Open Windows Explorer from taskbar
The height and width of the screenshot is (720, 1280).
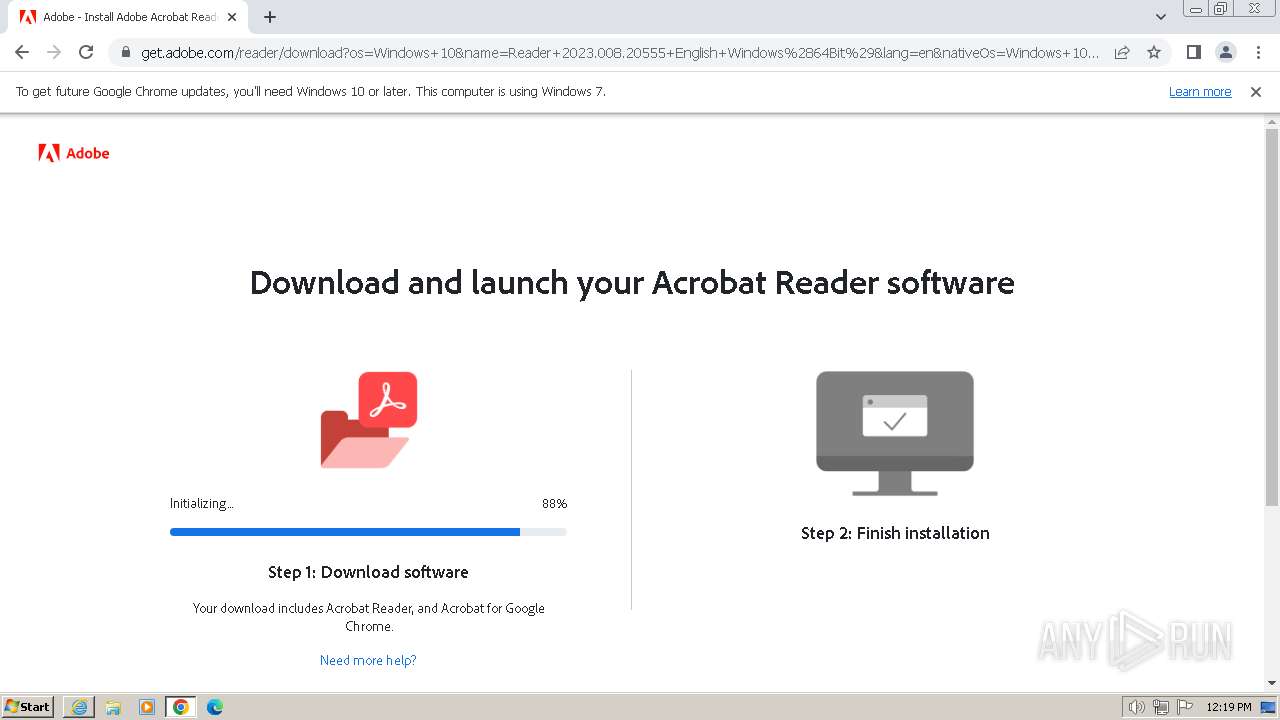pos(113,707)
